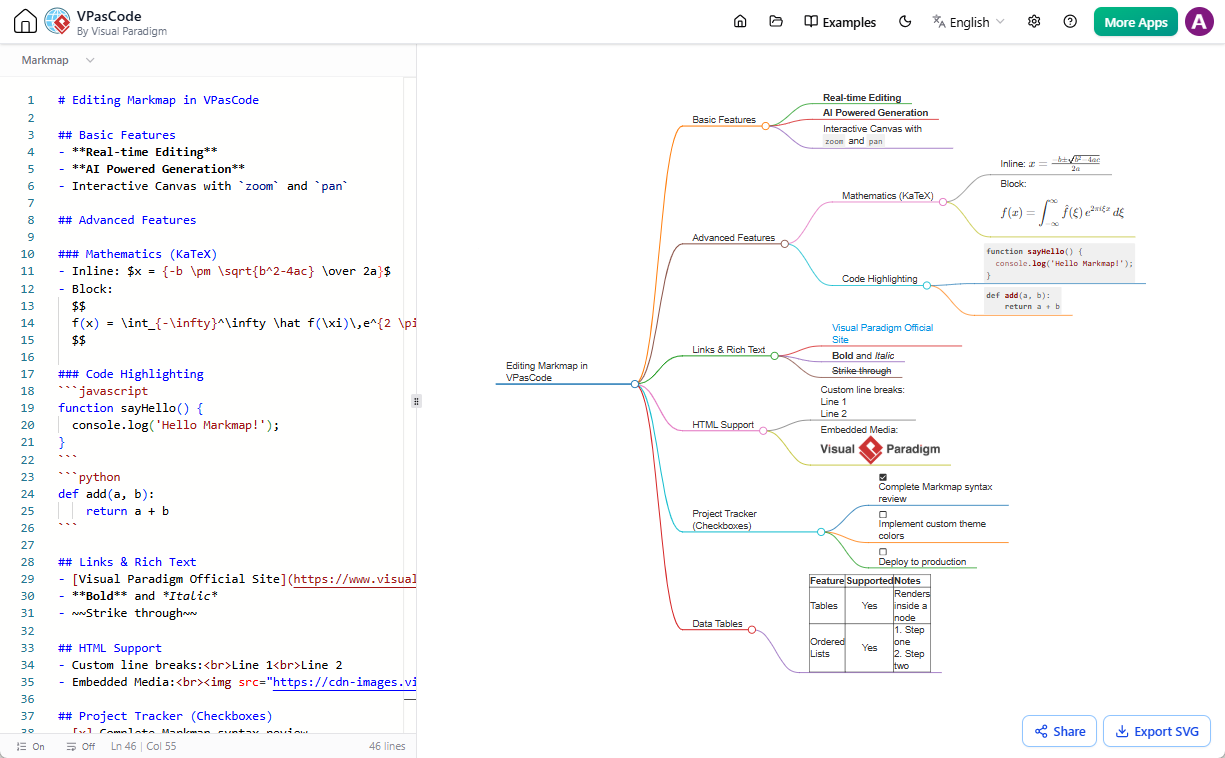Click the 'Renders inside a node' table cell

click(911, 606)
